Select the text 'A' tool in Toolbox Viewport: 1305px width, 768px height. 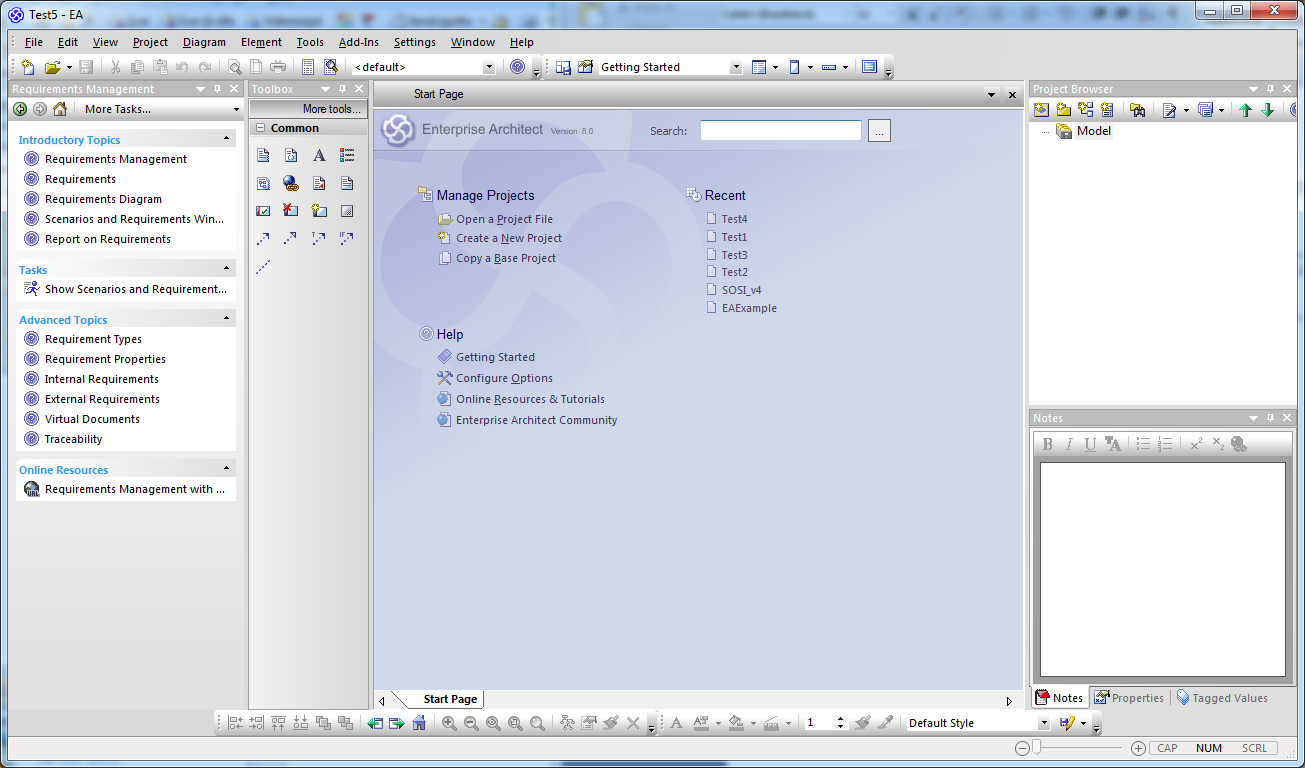click(319, 155)
